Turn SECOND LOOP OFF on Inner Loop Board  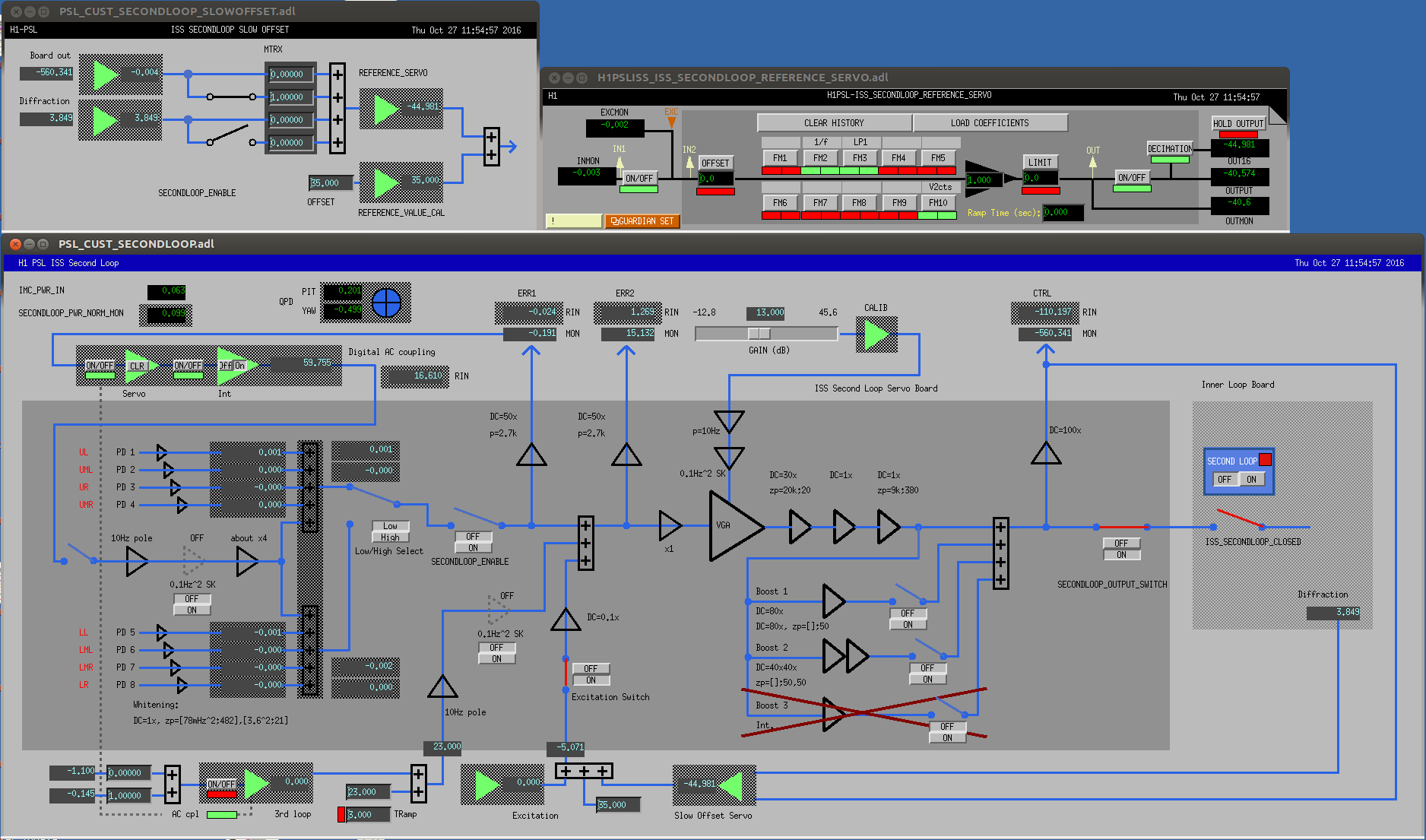point(1224,480)
